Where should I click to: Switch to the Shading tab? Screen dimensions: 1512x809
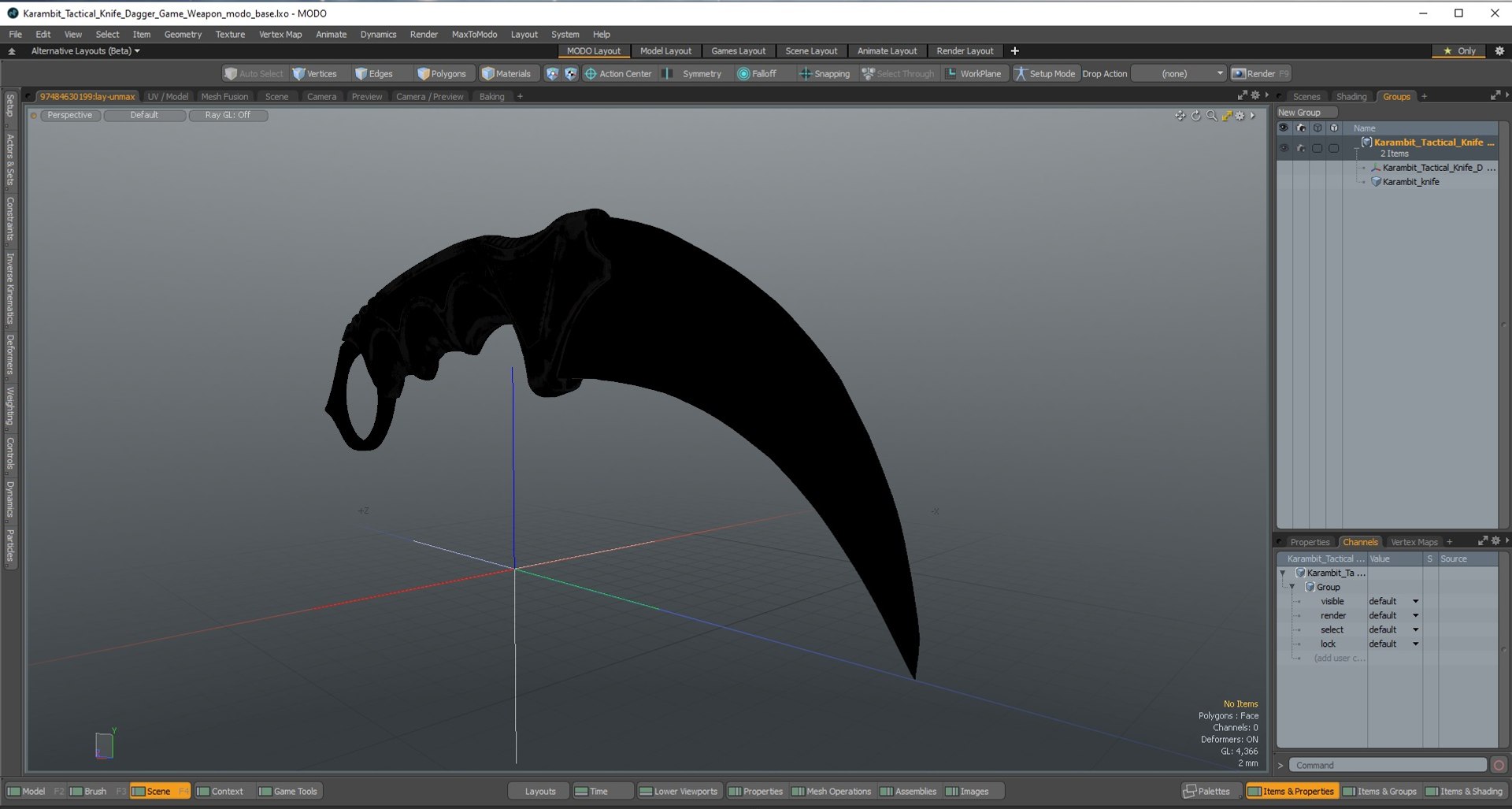tap(1351, 96)
